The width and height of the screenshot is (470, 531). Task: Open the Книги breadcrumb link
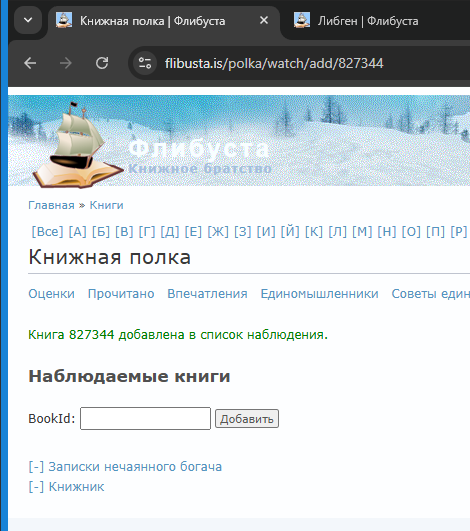tap(106, 205)
